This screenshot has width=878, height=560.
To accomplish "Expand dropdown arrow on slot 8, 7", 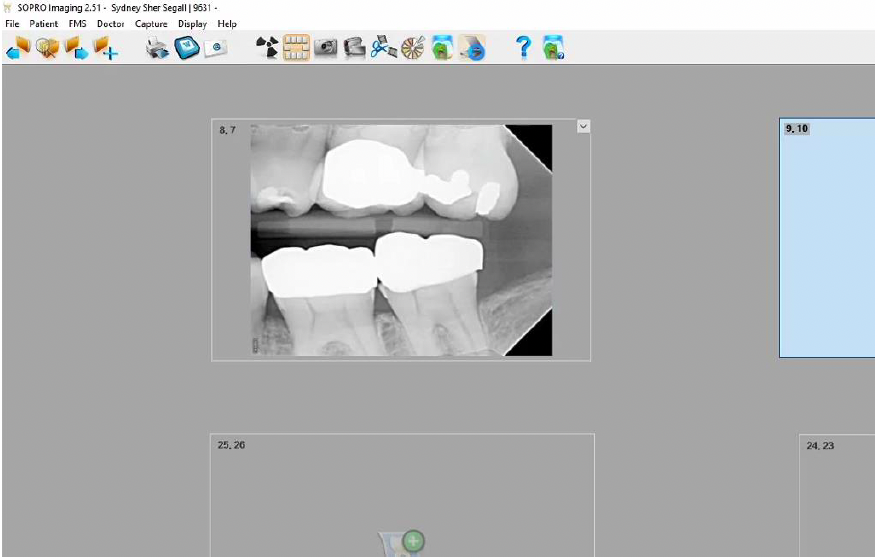I will (583, 127).
